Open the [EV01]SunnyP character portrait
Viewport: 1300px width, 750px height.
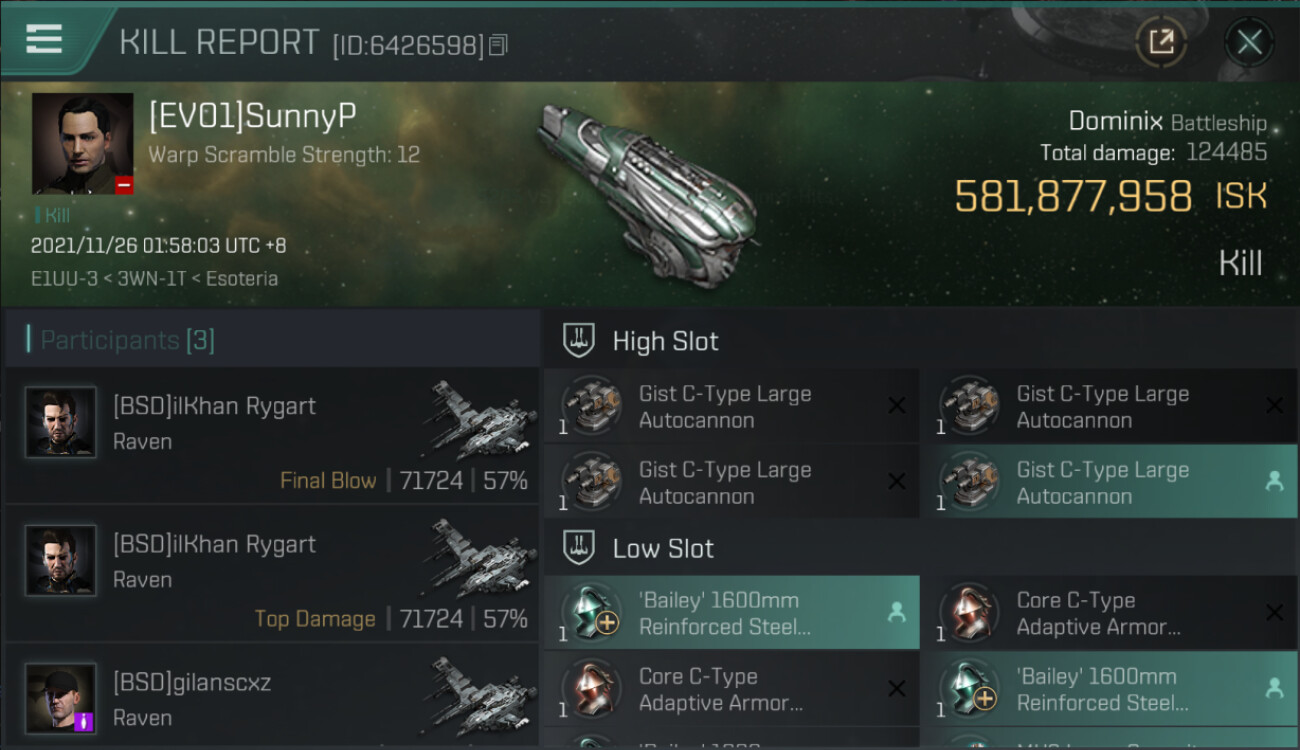pyautogui.click(x=82, y=144)
